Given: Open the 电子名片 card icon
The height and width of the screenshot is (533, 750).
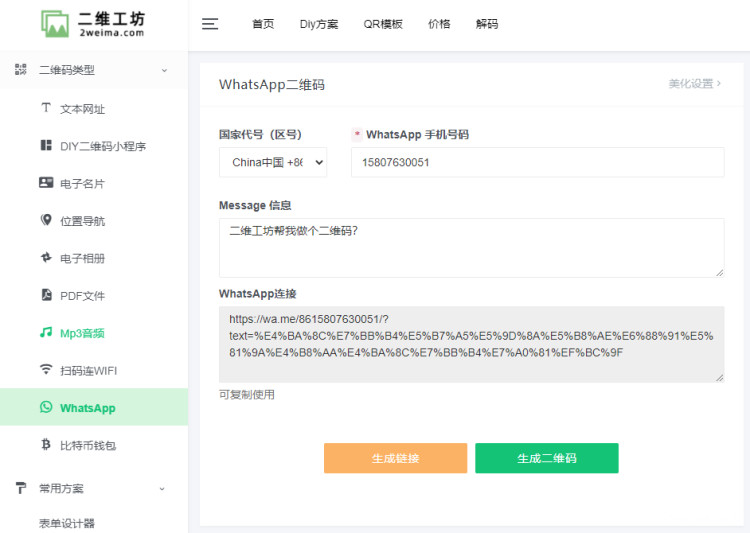Looking at the screenshot, I should (x=46, y=183).
